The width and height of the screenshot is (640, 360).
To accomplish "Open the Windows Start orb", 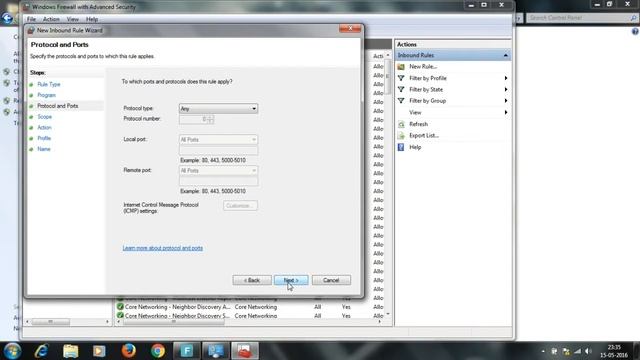I will (12, 351).
